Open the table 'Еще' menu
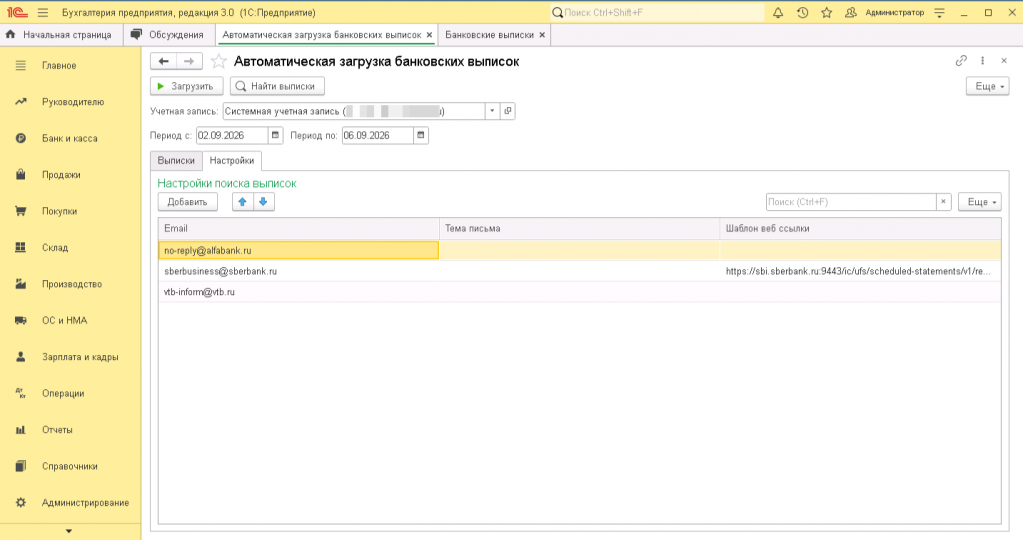The width and height of the screenshot is (1023, 540). pyautogui.click(x=979, y=202)
